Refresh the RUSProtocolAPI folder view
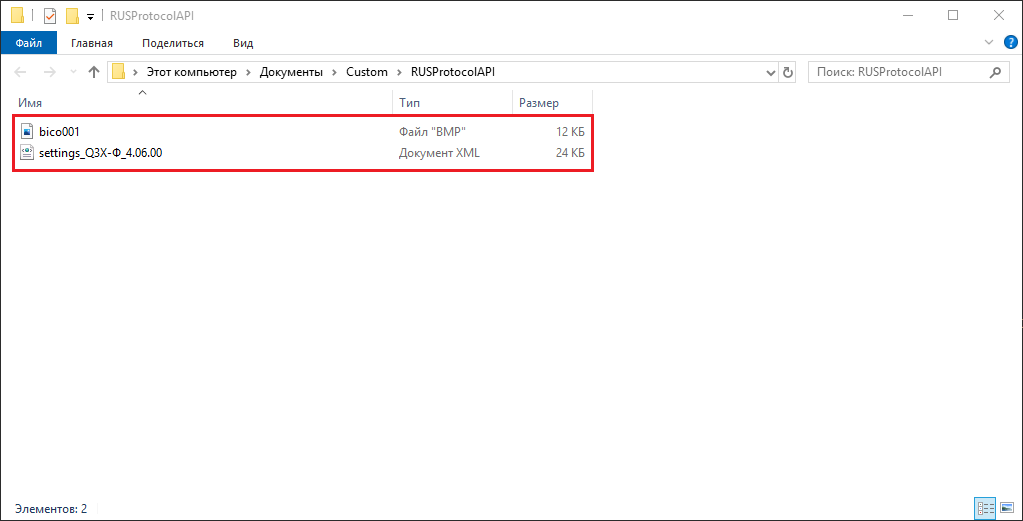This screenshot has height=521, width=1023. click(788, 72)
